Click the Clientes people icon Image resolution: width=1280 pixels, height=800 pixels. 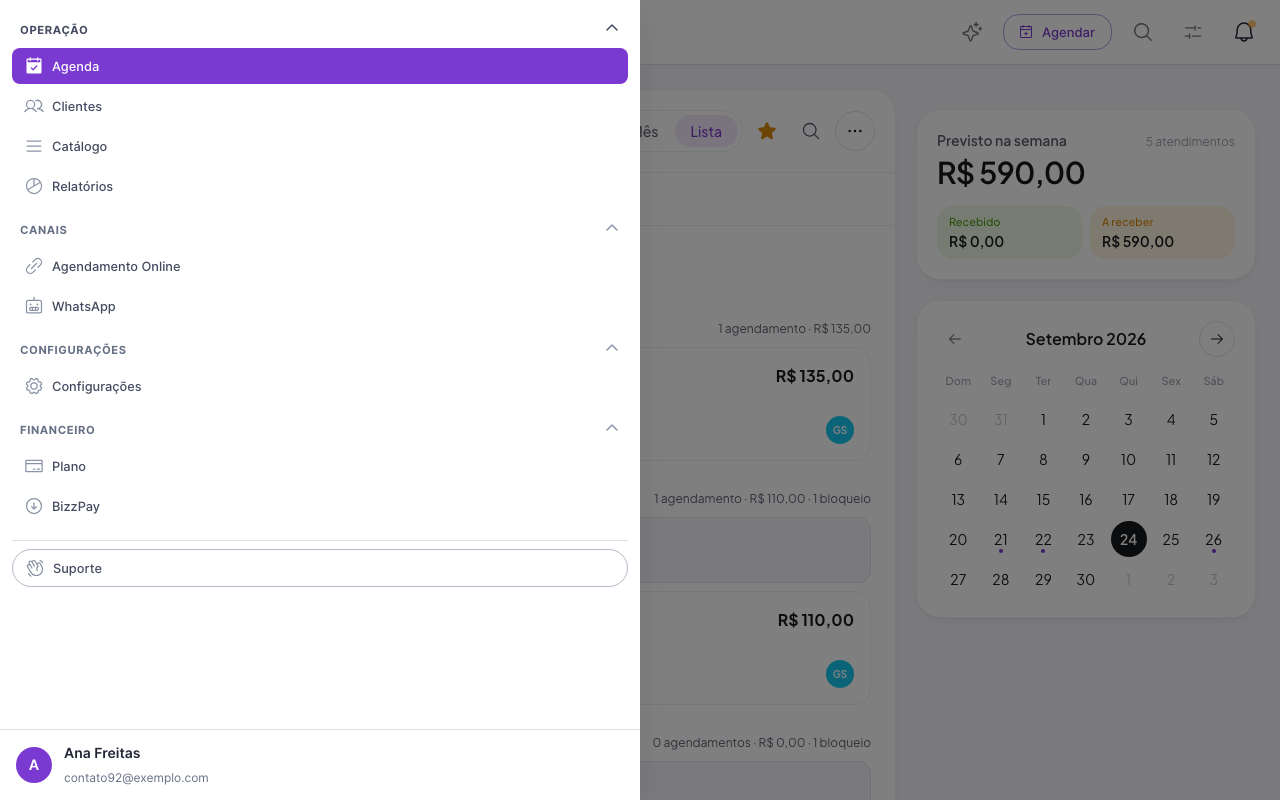tap(34, 106)
